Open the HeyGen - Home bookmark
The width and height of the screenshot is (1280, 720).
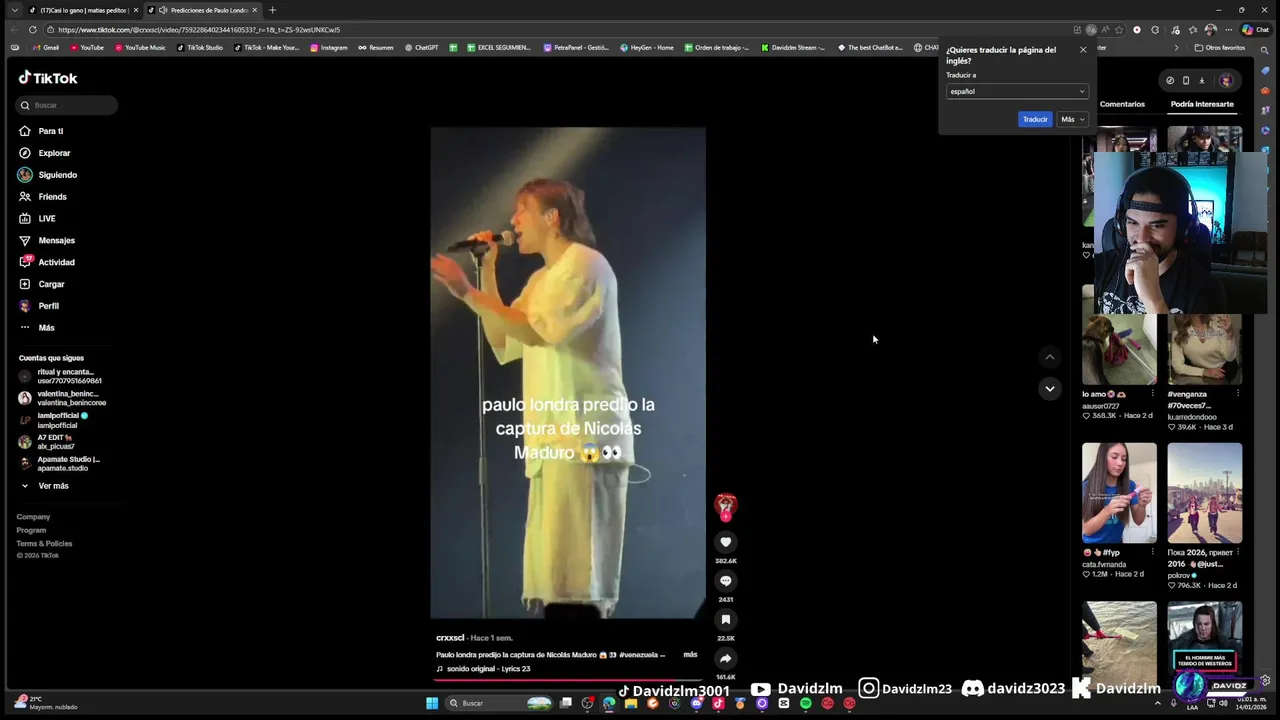click(647, 48)
